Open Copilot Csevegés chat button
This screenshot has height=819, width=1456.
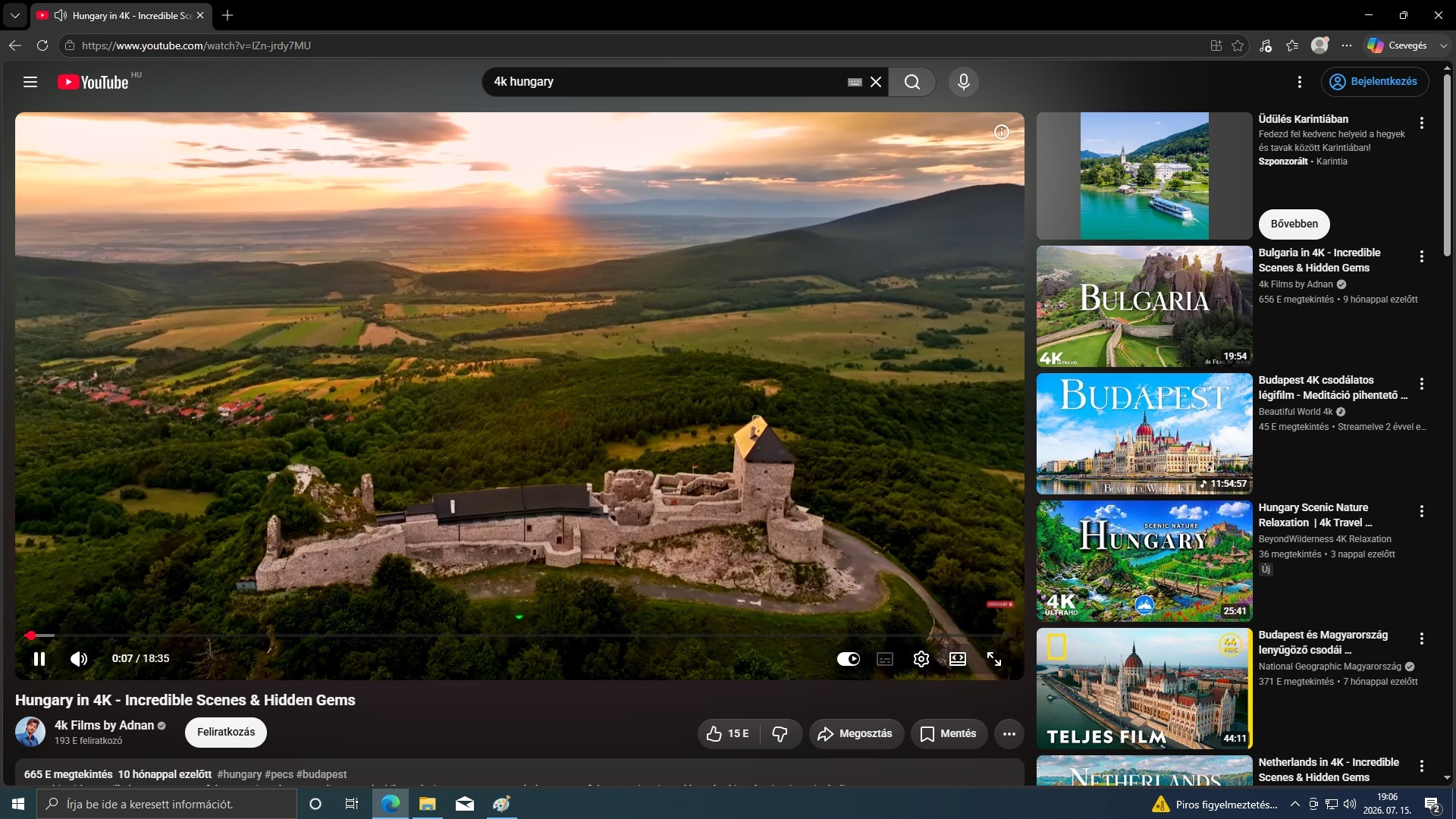coord(1398,45)
